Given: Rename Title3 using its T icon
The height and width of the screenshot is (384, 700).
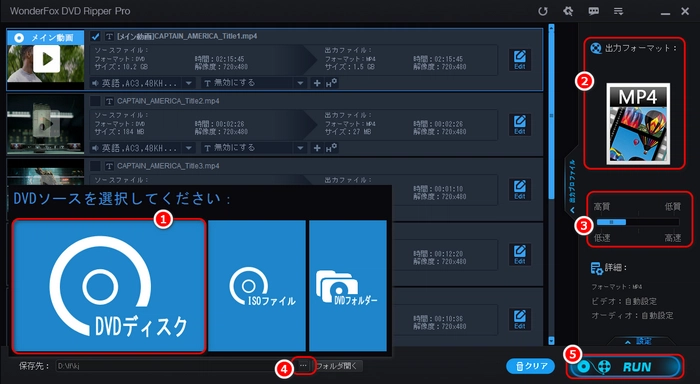Looking at the screenshot, I should pos(109,166).
